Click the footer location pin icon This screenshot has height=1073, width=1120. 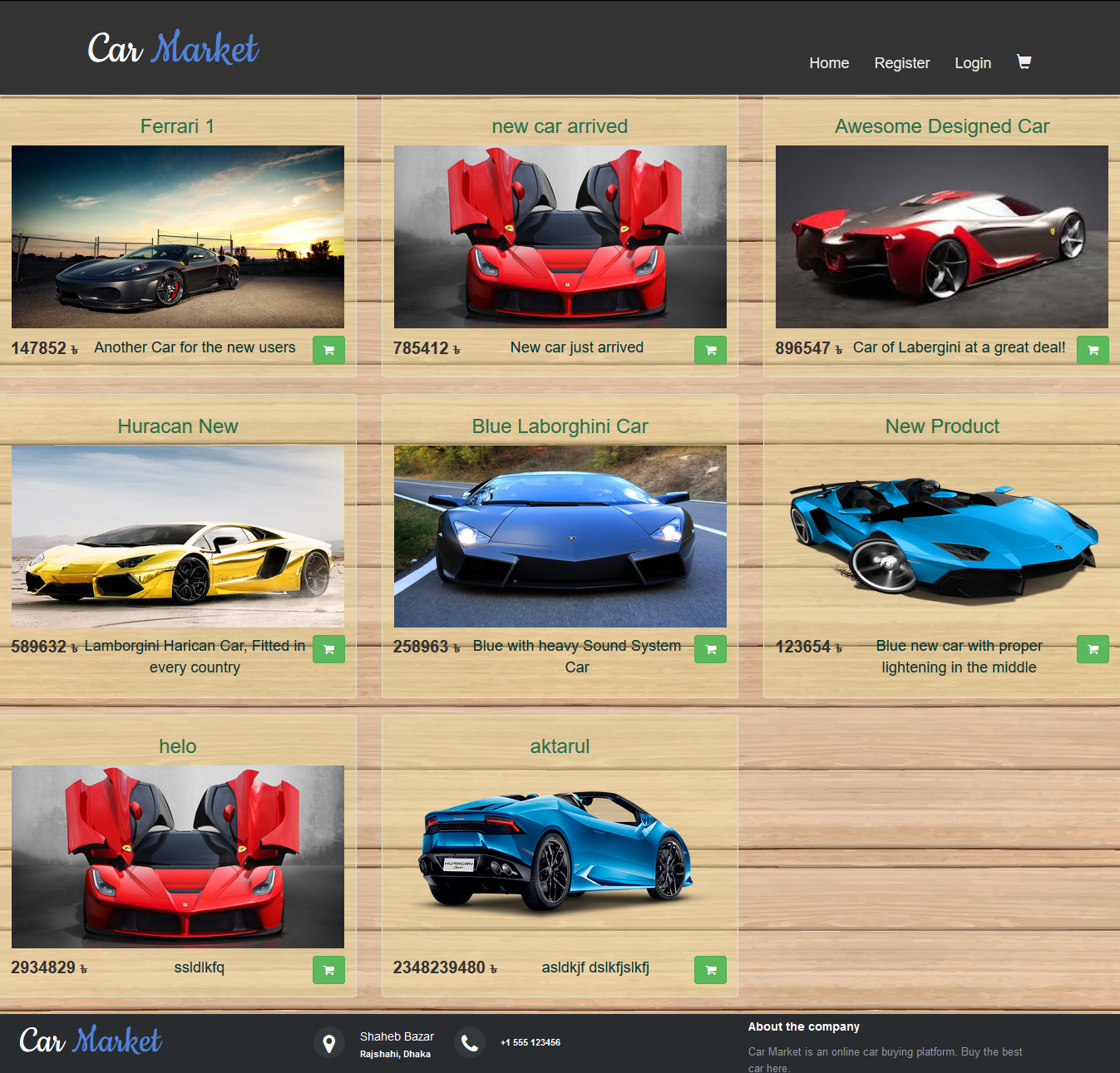click(x=329, y=1043)
